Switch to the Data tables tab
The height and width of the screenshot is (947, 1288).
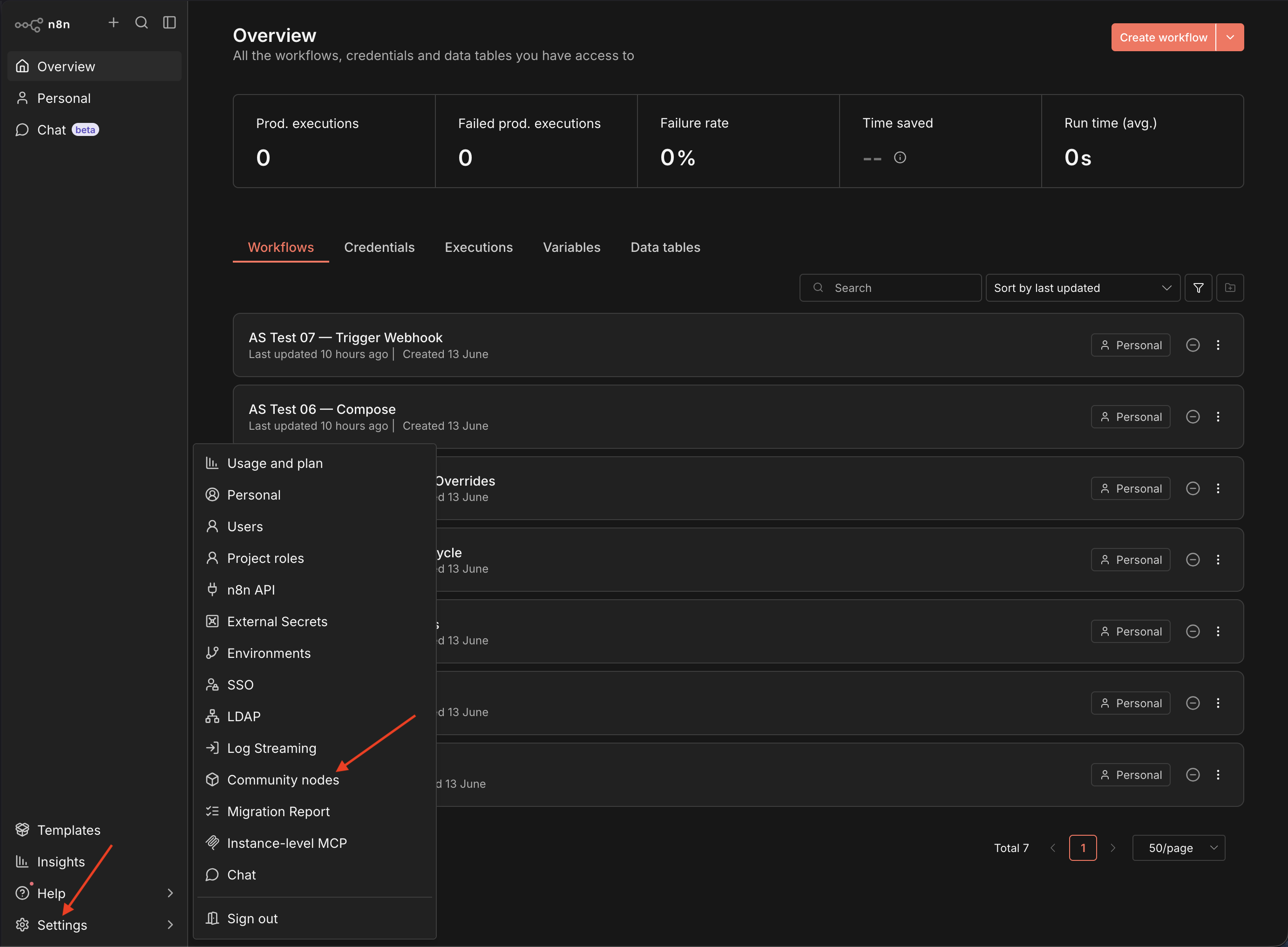(665, 247)
